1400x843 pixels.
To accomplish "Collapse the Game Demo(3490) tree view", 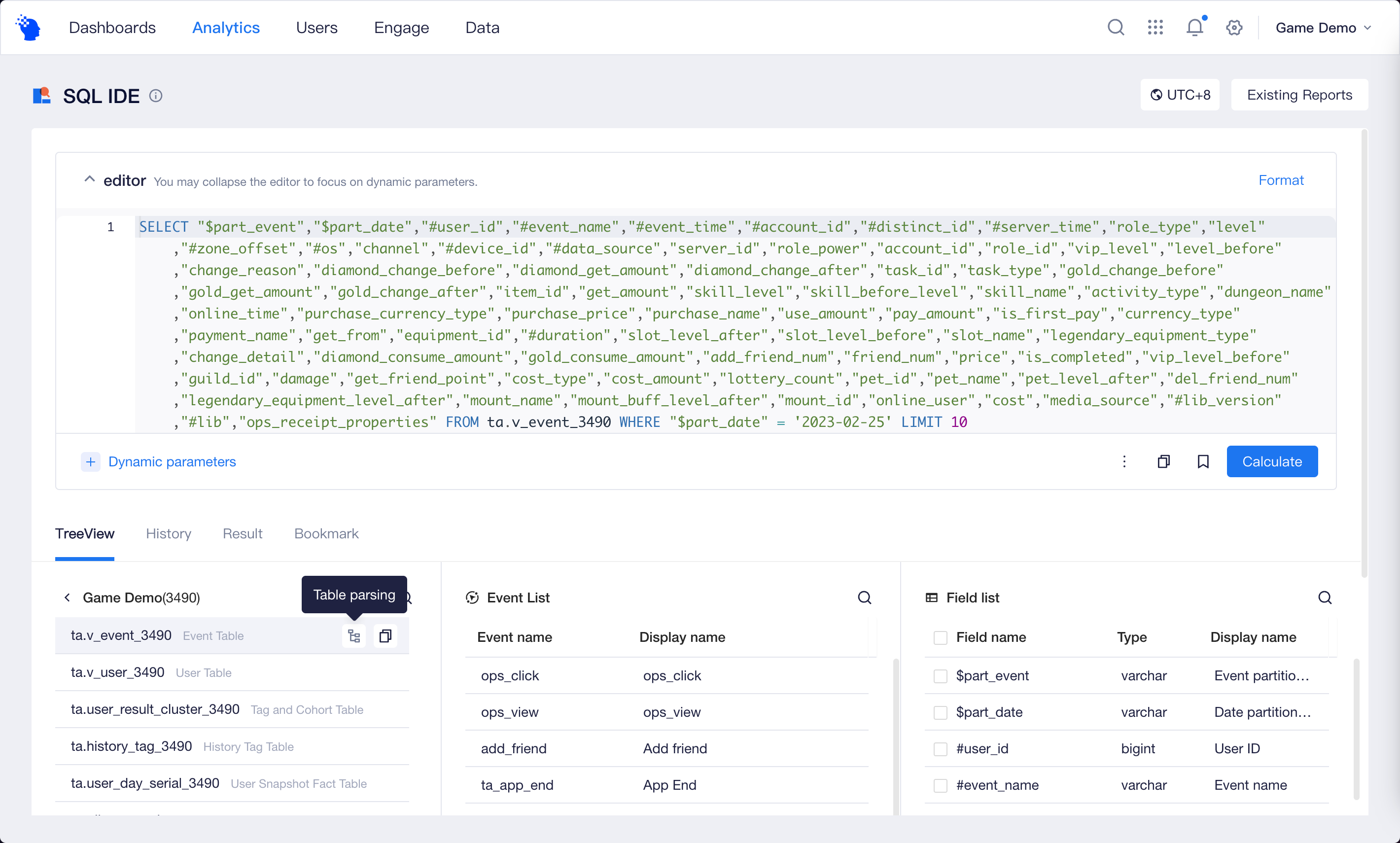I will (67, 597).
